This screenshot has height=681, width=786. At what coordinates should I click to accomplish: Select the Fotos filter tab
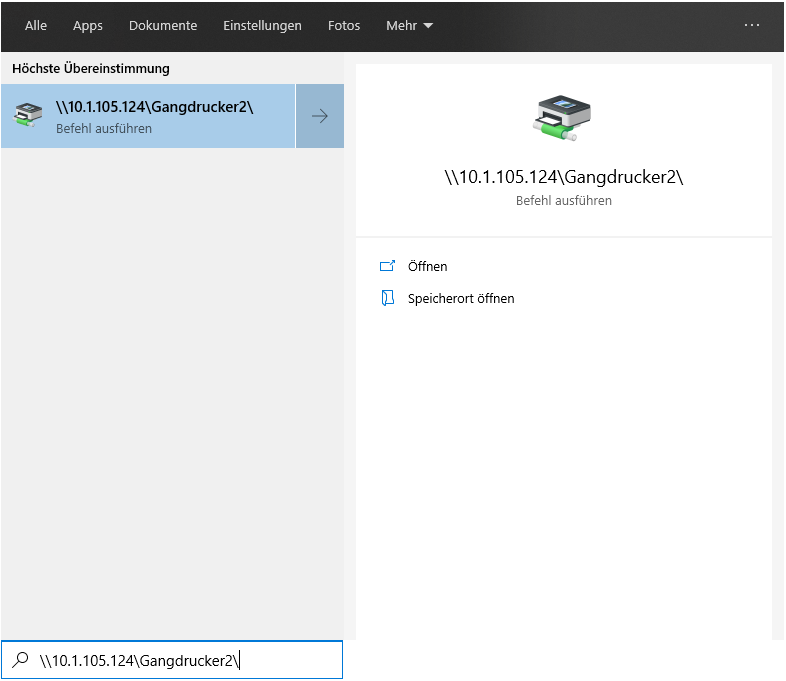click(344, 26)
